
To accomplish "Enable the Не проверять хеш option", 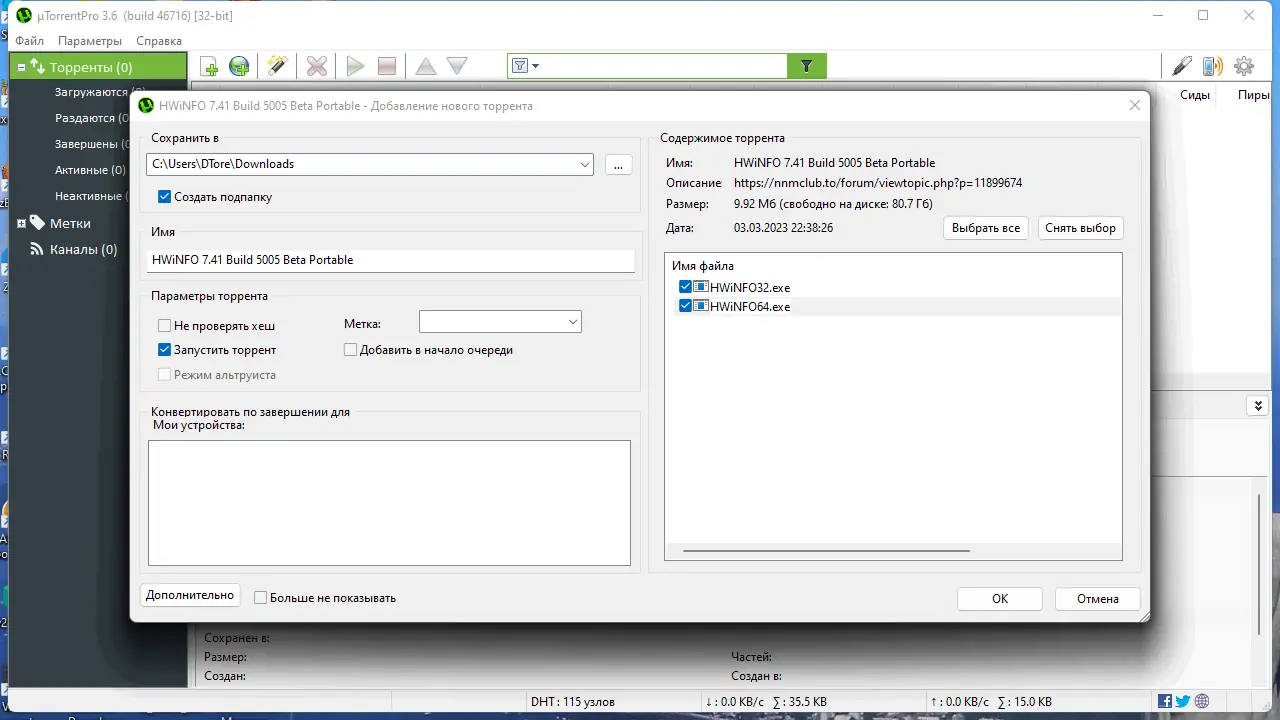I will click(x=164, y=325).
